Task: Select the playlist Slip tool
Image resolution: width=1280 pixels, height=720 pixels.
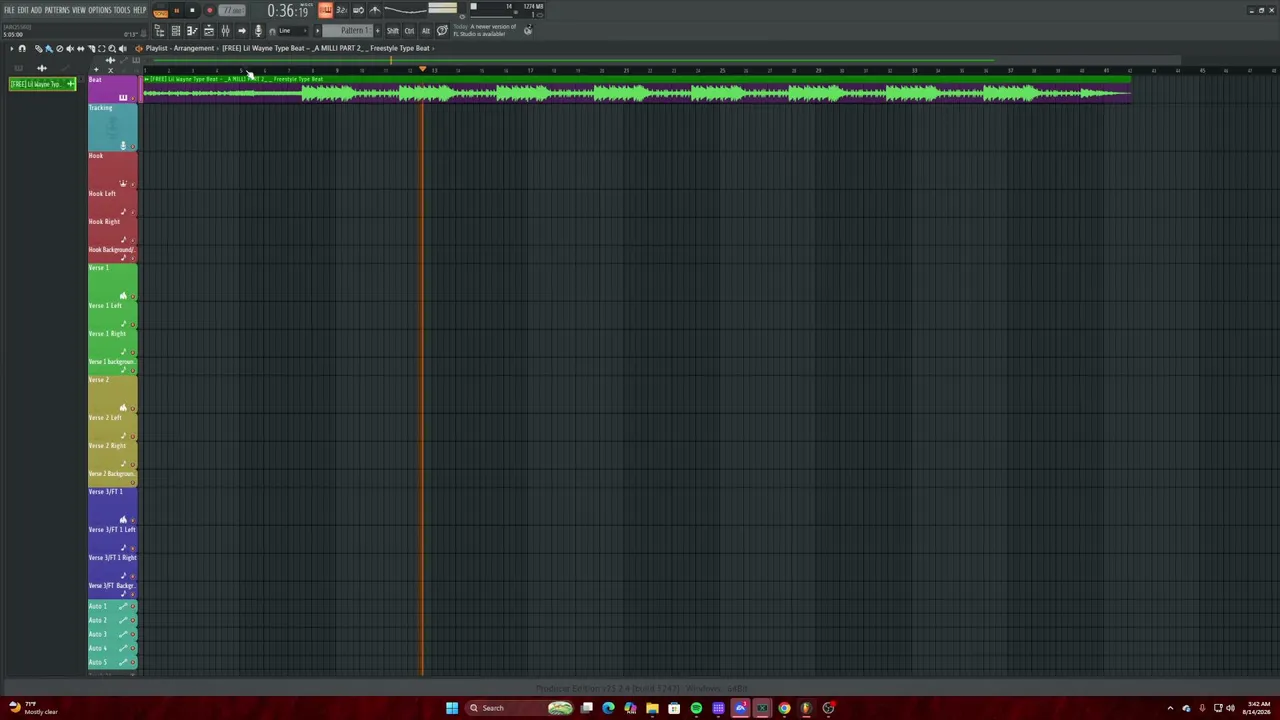Action: (80, 48)
